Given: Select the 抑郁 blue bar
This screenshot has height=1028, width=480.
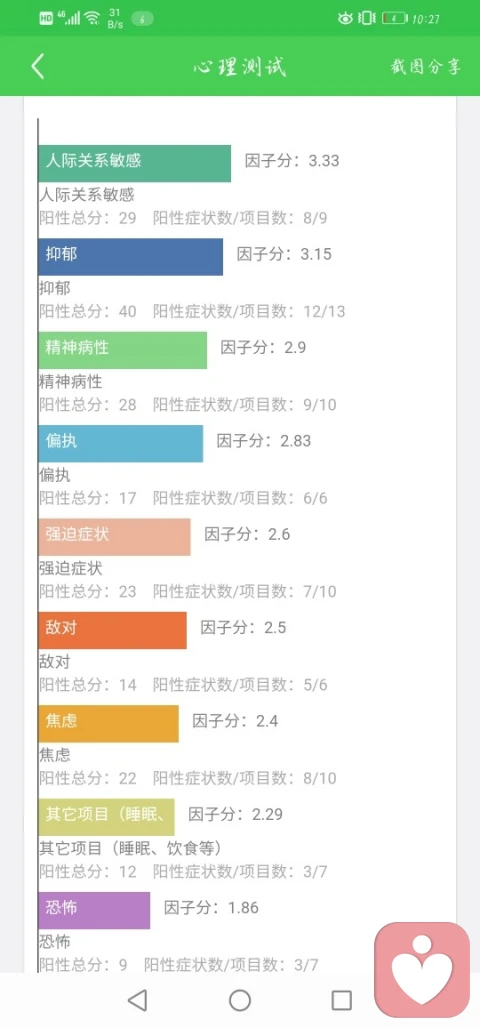Looking at the screenshot, I should [x=130, y=256].
